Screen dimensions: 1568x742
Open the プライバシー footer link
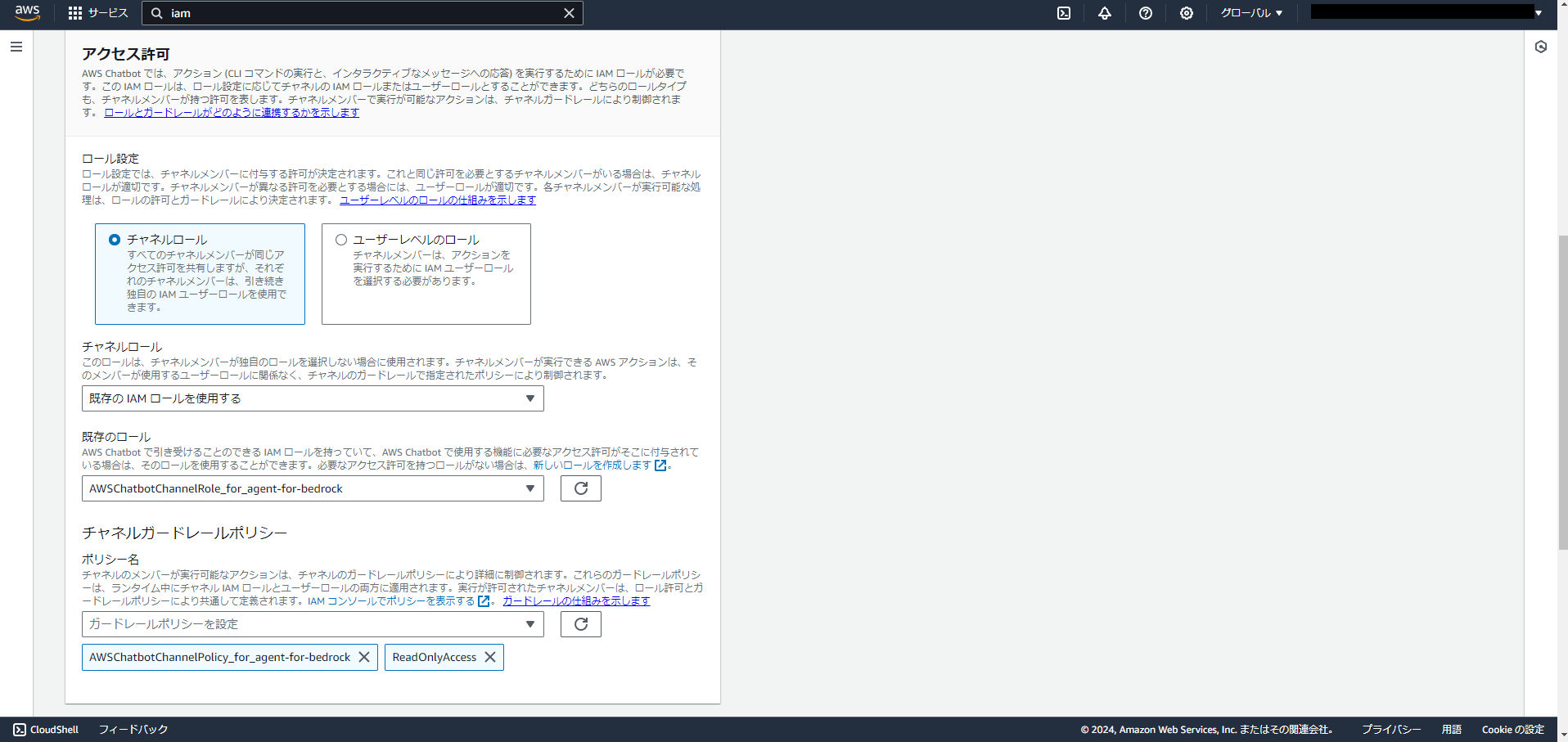pos(1391,730)
